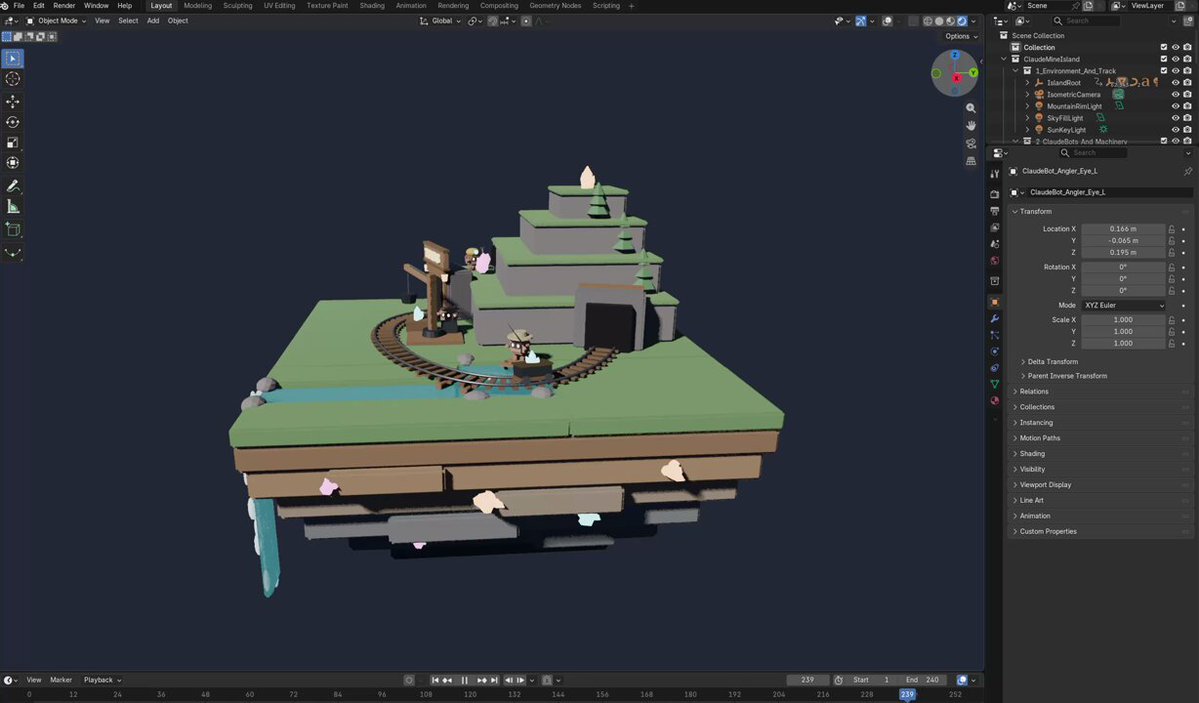Pause the animation playback

pyautogui.click(x=464, y=680)
